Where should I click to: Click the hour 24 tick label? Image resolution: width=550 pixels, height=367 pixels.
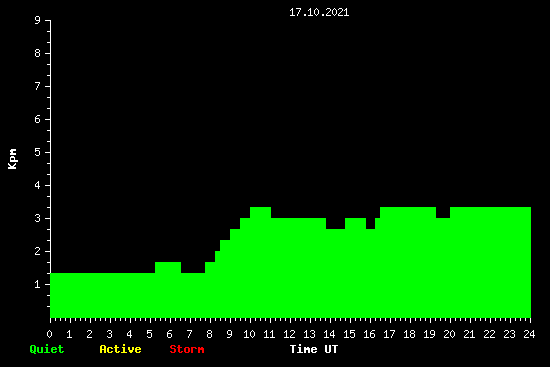click(x=529, y=334)
